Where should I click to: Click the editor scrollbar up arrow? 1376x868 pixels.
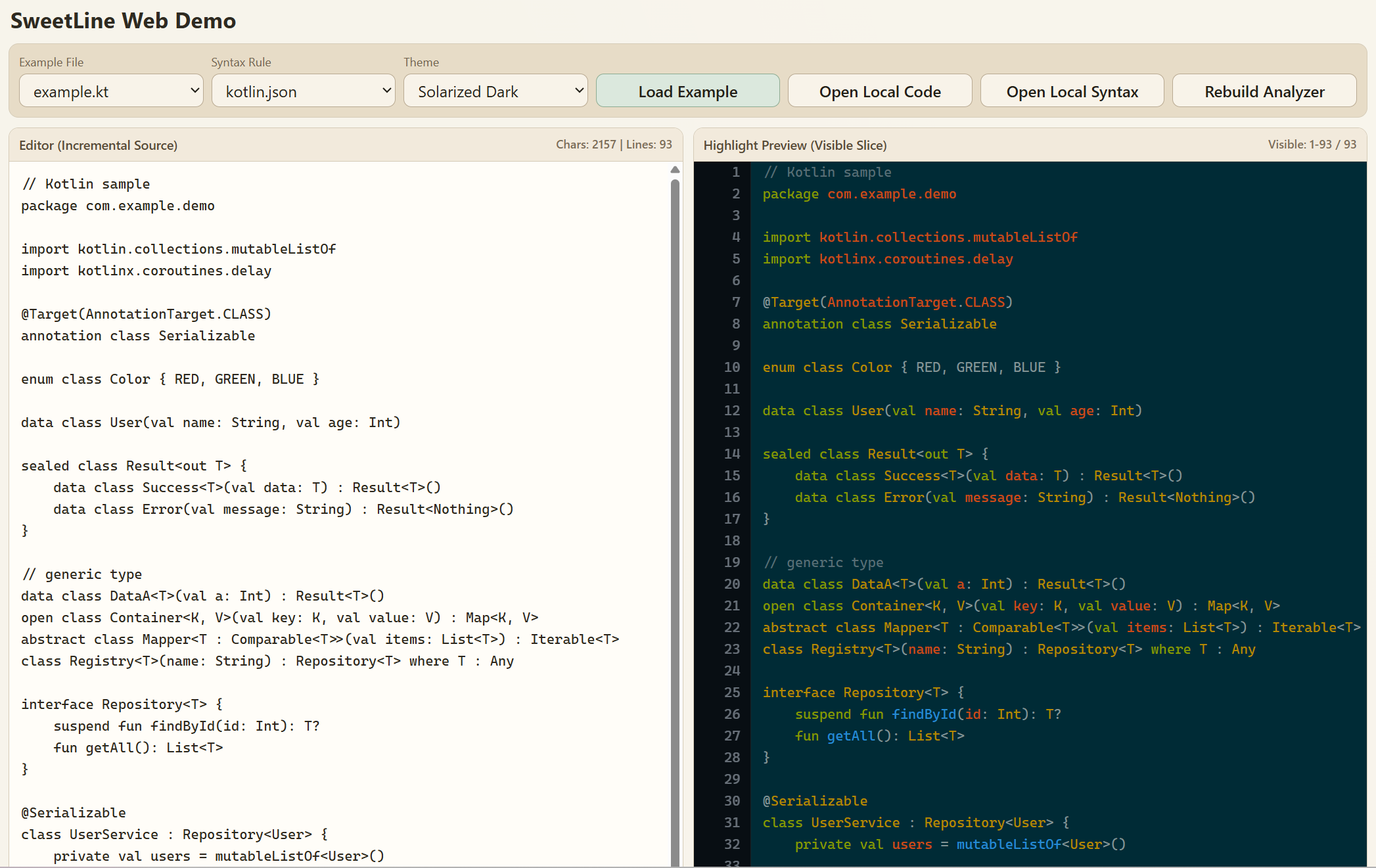[675, 170]
